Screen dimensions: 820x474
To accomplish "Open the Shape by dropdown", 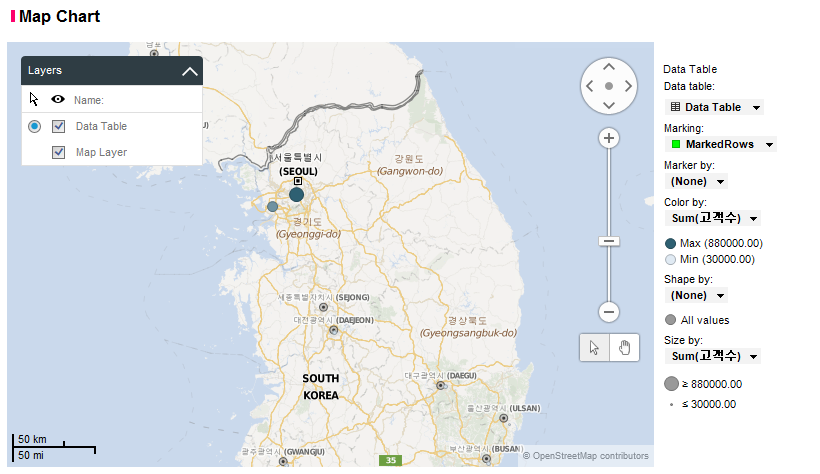I will click(x=696, y=296).
